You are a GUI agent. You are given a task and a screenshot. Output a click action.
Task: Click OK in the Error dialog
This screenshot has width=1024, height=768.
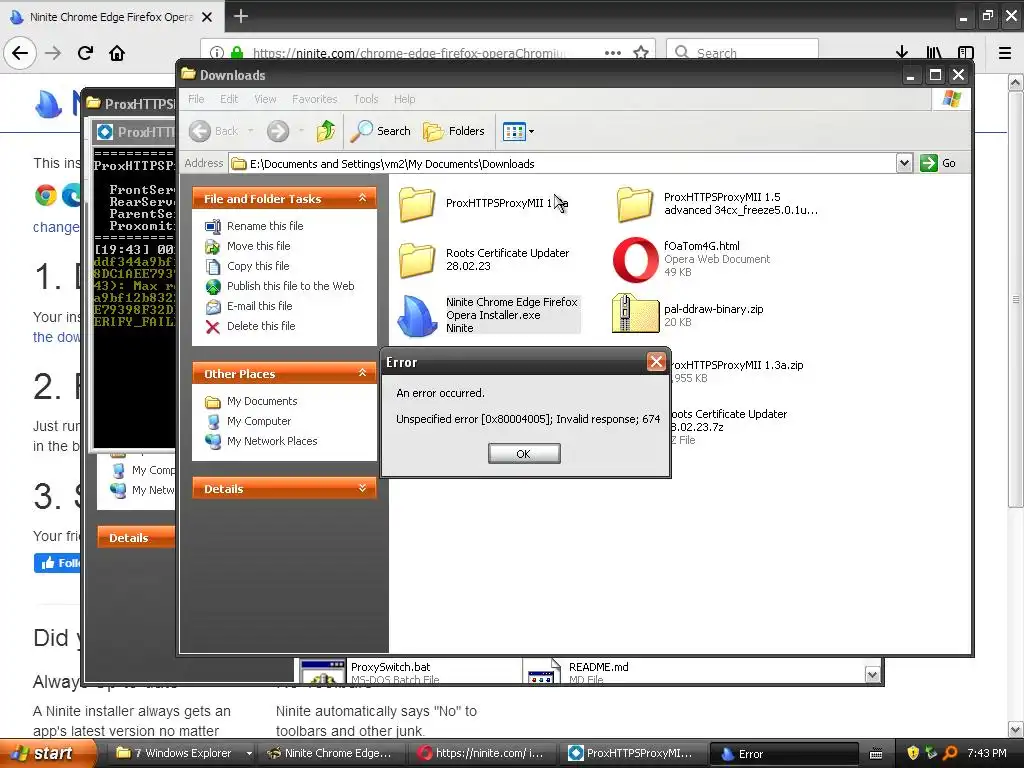pyautogui.click(x=524, y=453)
